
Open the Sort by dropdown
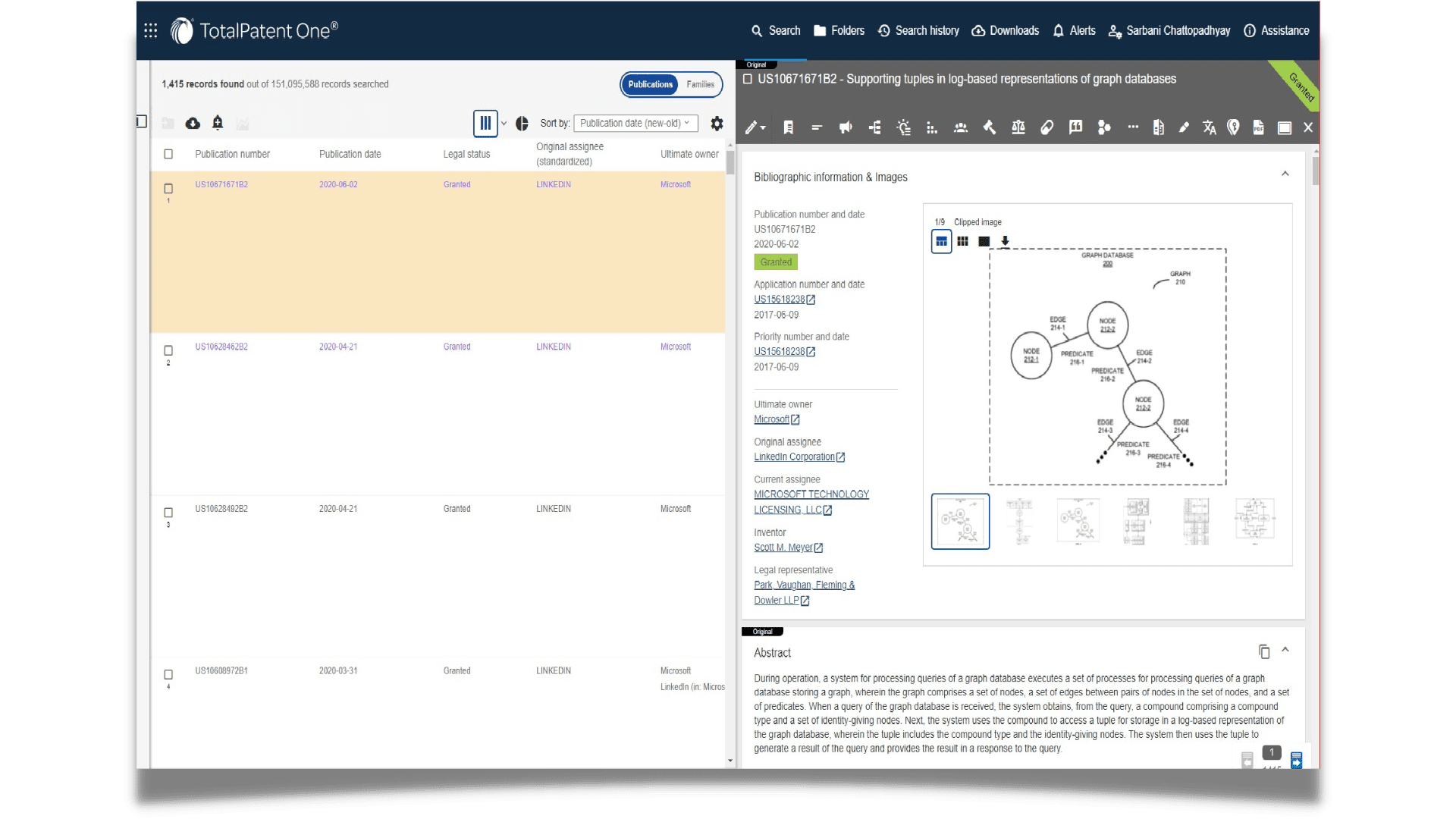635,123
